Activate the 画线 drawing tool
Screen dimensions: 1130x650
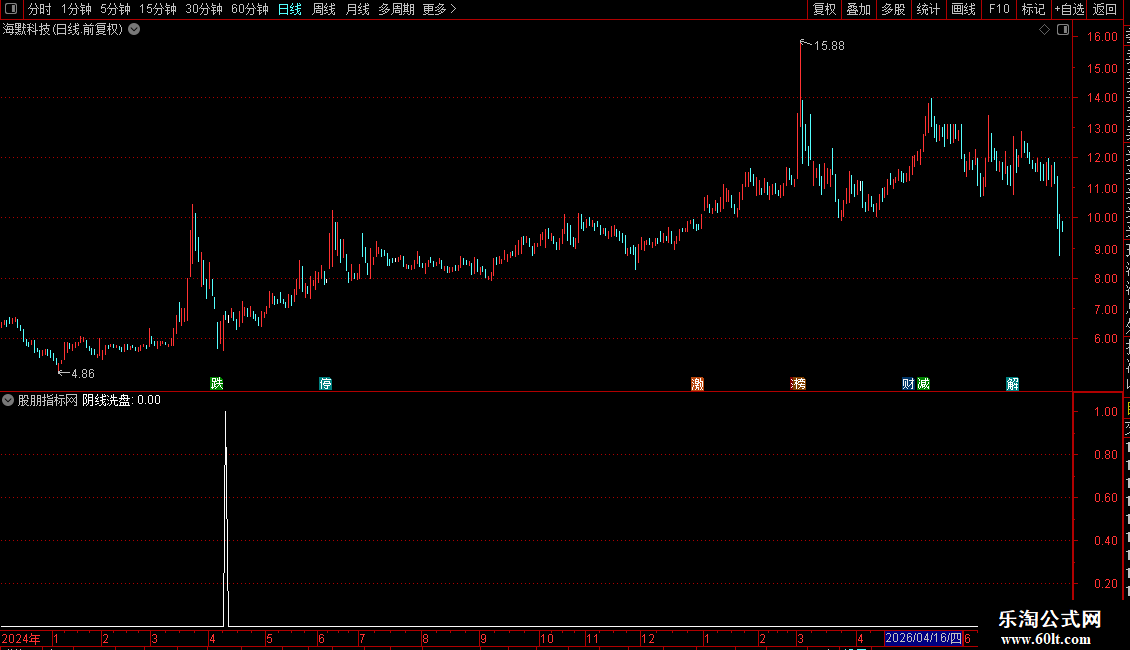click(x=964, y=9)
